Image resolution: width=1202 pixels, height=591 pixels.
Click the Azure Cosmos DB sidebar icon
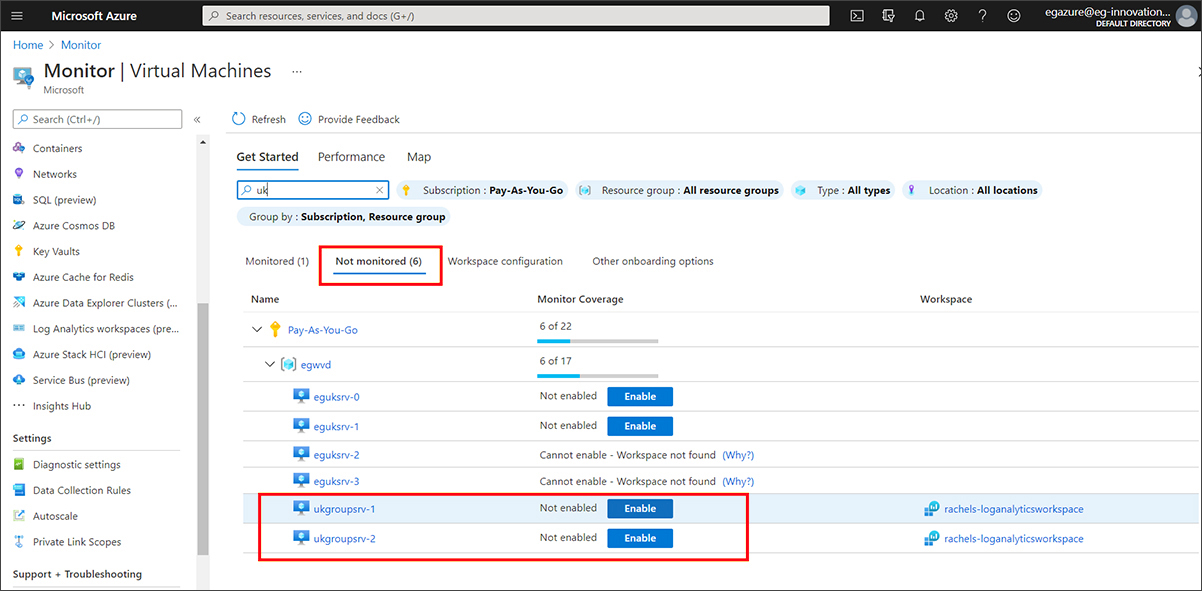click(x=19, y=226)
